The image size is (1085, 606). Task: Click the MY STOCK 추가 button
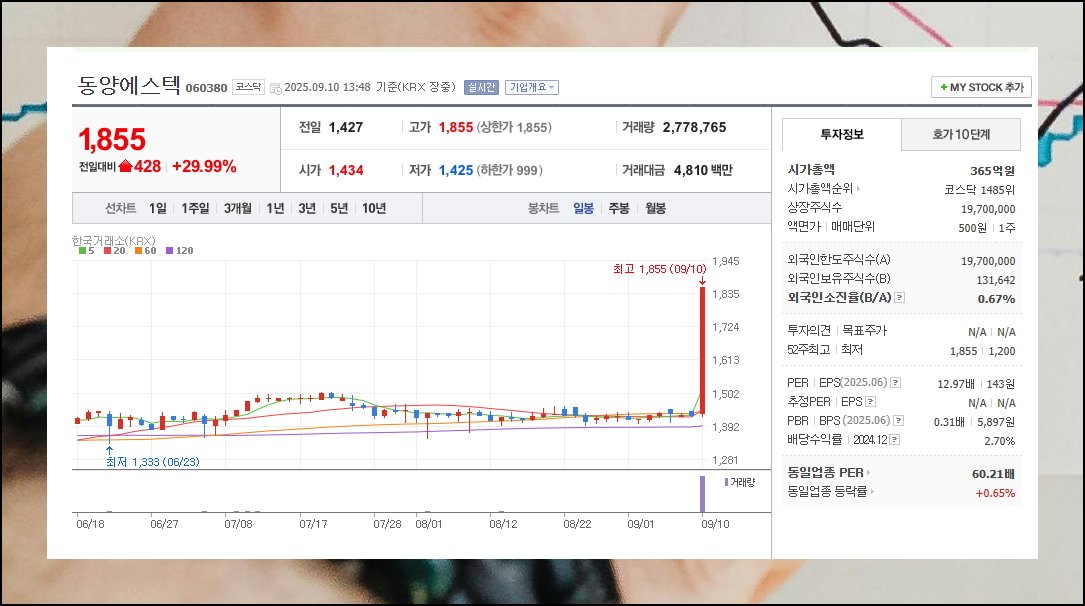[981, 87]
